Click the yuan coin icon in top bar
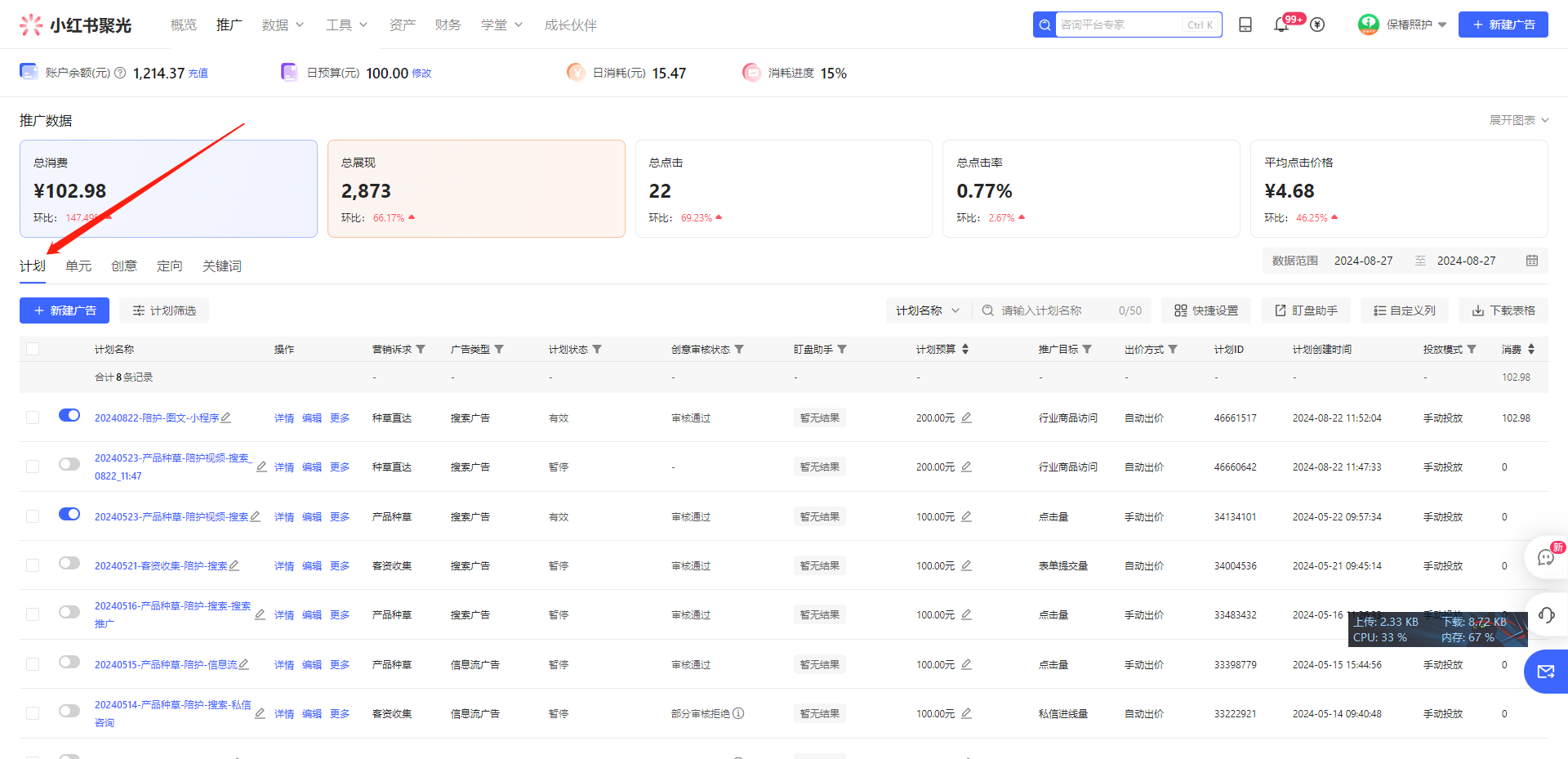1568x759 pixels. (x=1317, y=25)
